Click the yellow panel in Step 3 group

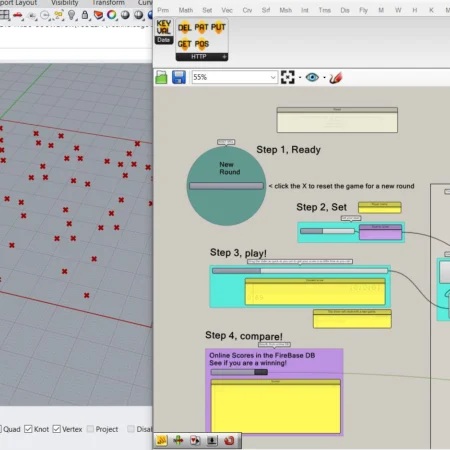(x=315, y=292)
